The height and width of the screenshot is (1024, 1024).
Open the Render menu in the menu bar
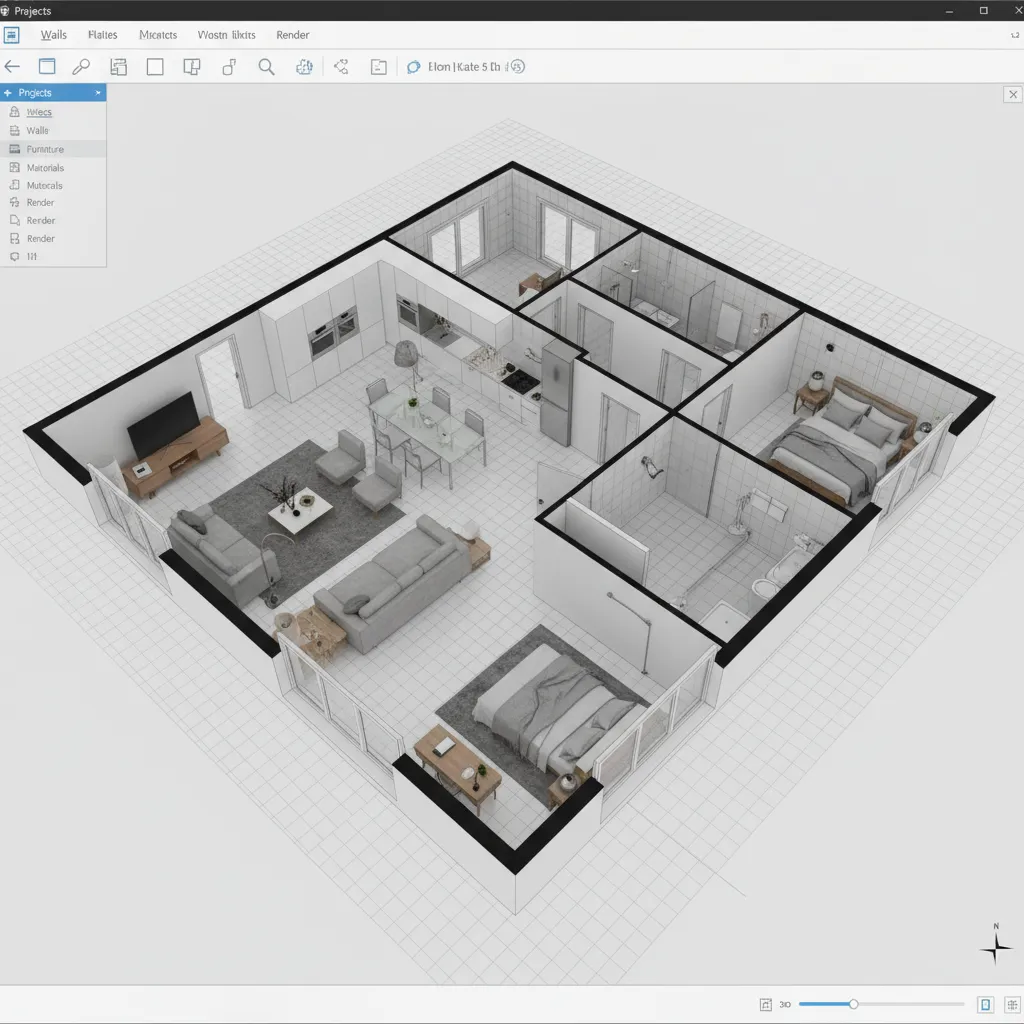292,34
